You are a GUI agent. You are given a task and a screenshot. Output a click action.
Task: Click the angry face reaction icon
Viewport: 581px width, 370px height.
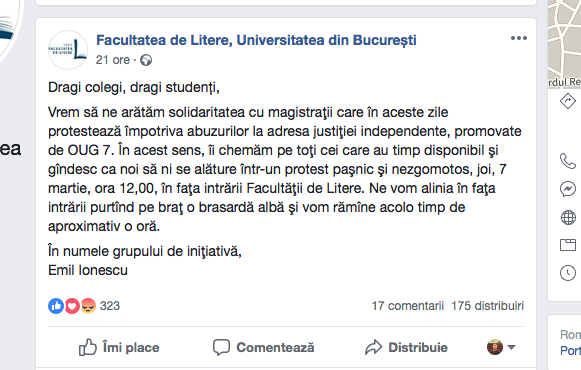[88, 306]
